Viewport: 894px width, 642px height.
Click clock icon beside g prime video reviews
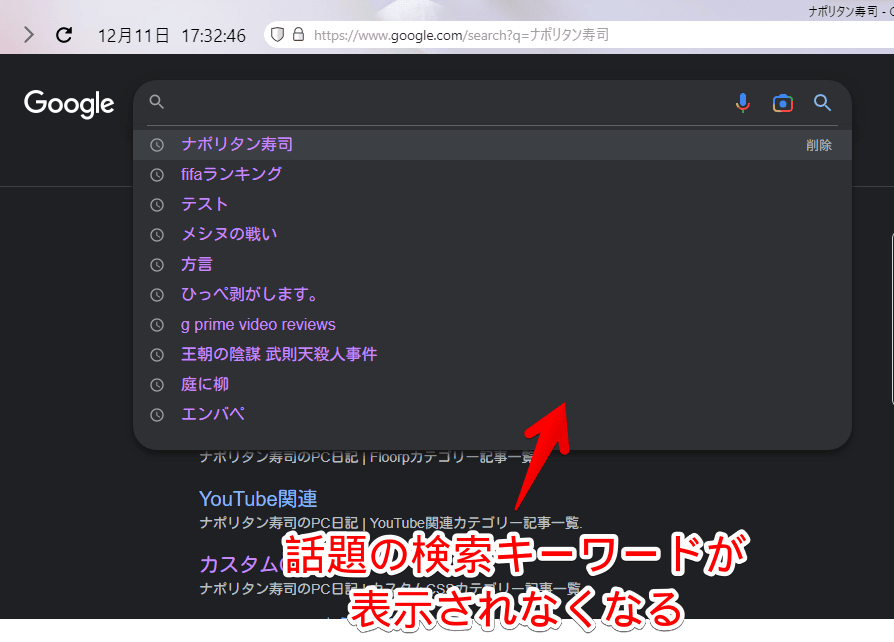coord(157,325)
